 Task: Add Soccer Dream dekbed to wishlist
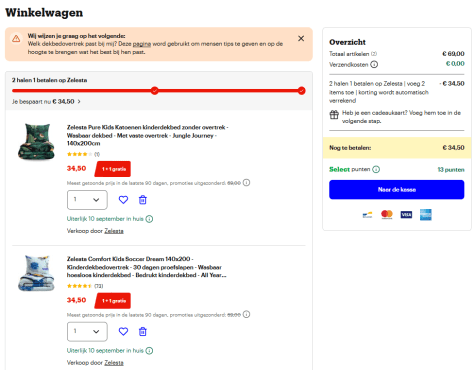(x=123, y=332)
